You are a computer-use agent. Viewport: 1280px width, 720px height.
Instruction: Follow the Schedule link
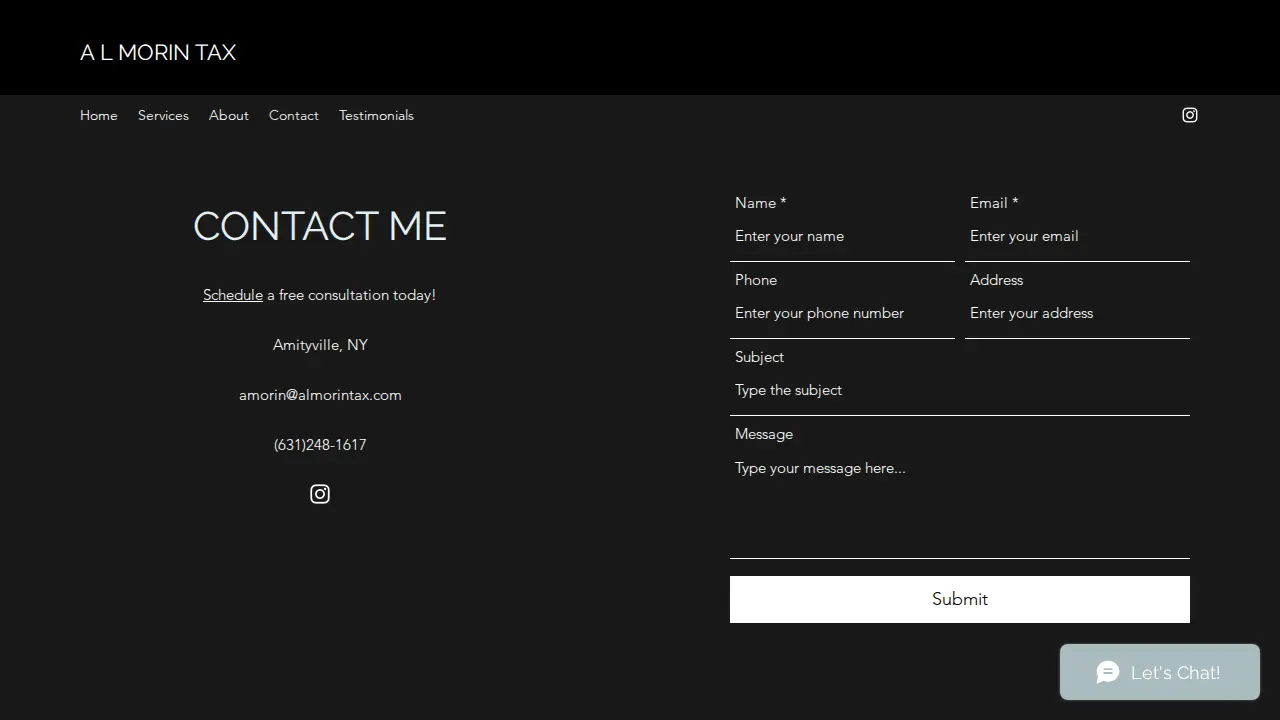pos(233,295)
